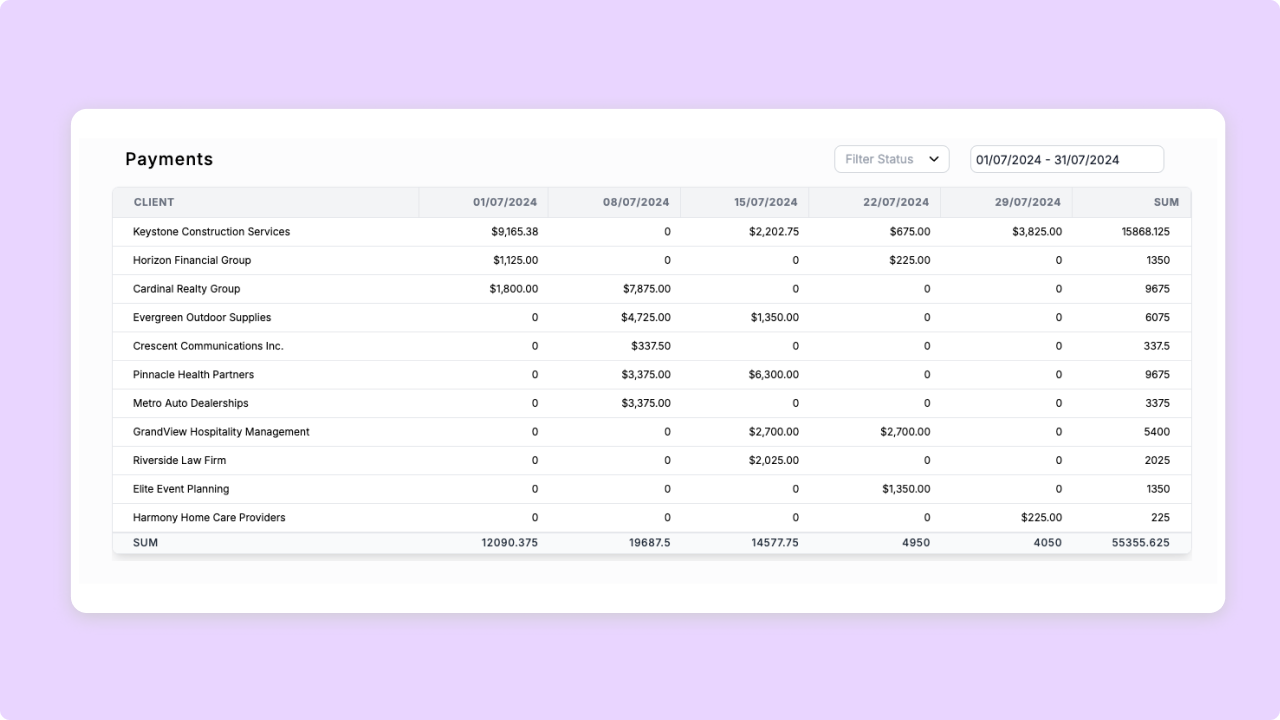Click the Filter Status chevron arrow
The width and height of the screenshot is (1280, 720).
934,159
